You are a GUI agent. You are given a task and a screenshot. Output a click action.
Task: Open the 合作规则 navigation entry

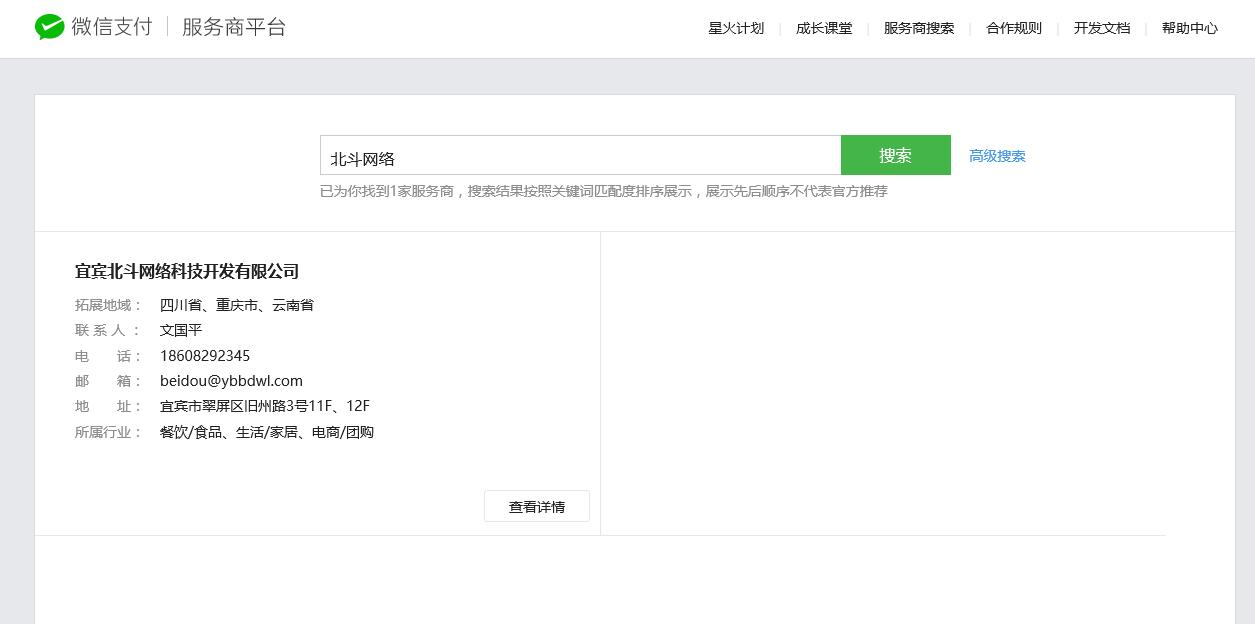[x=1011, y=29]
